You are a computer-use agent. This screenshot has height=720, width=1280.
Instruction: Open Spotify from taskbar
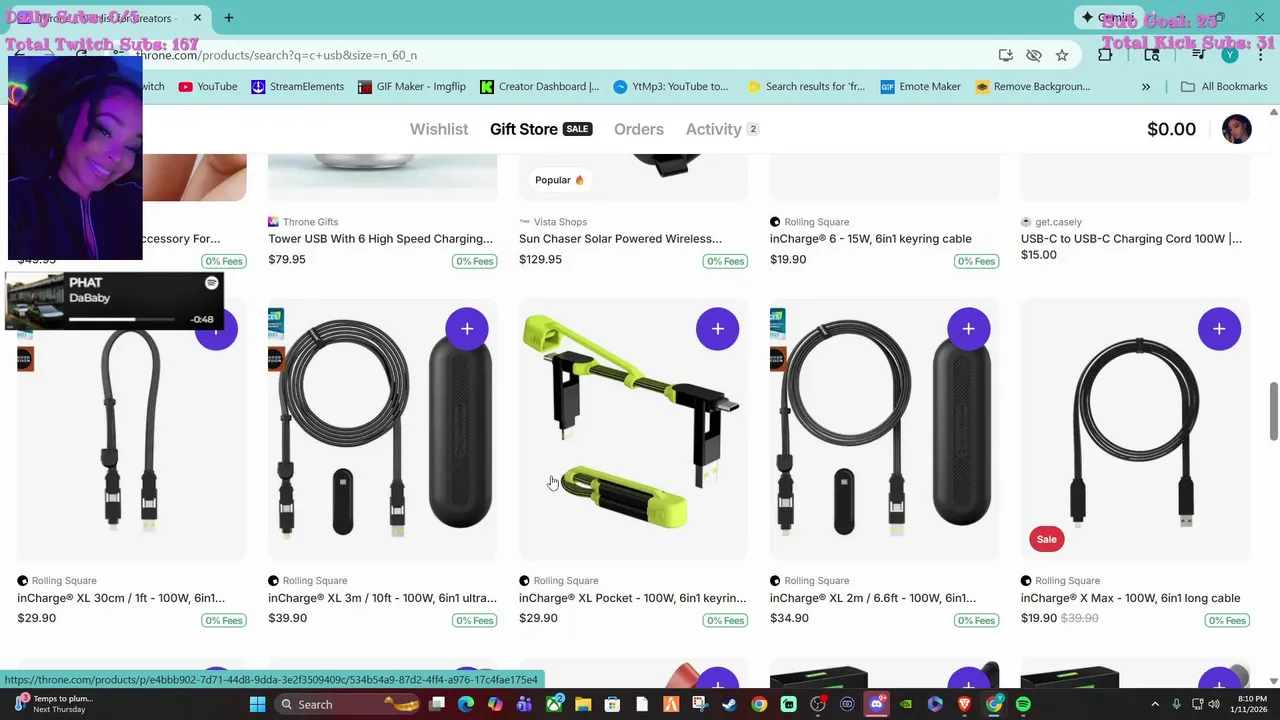pos(1023,704)
